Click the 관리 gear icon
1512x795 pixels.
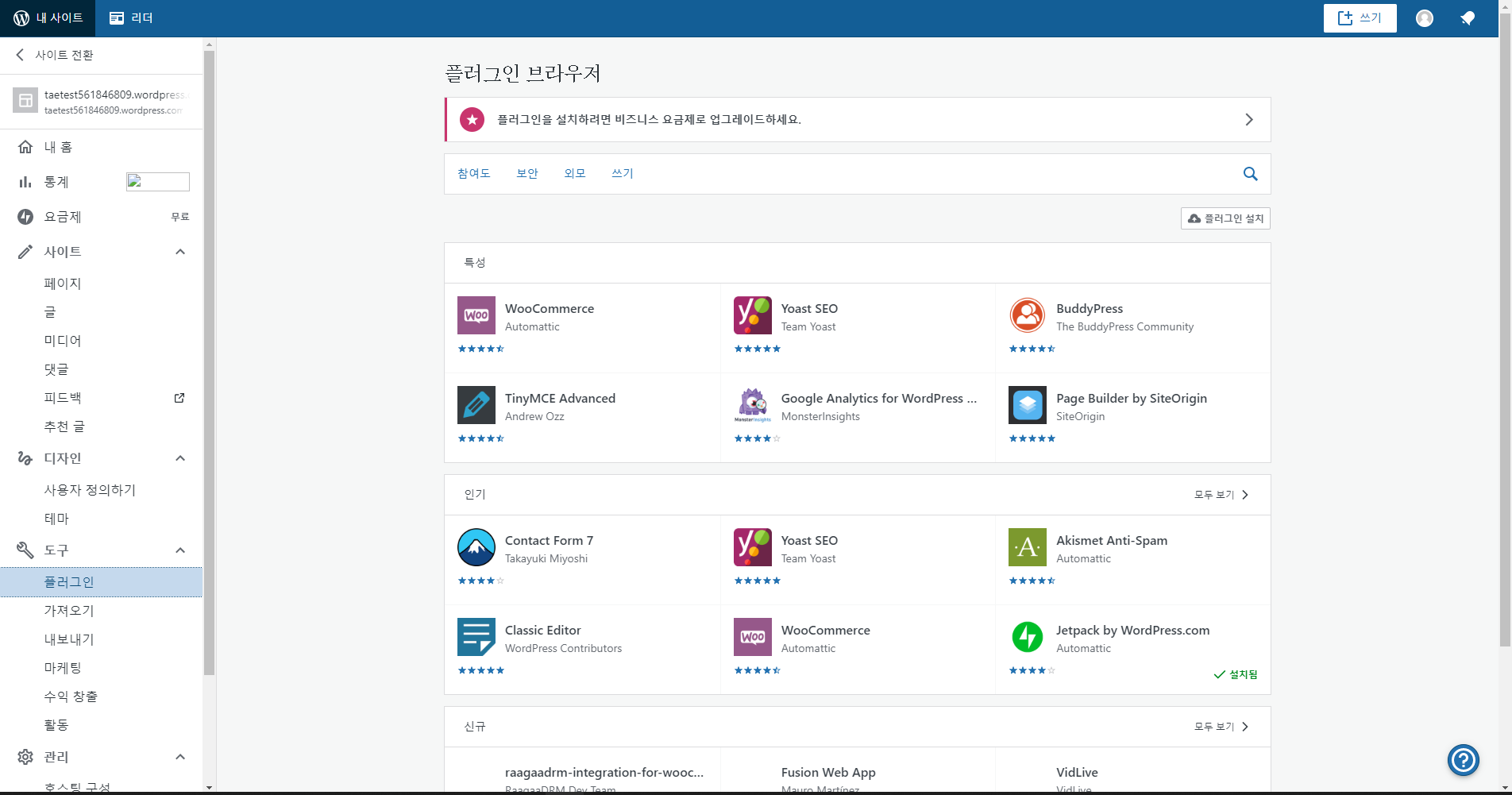click(25, 757)
